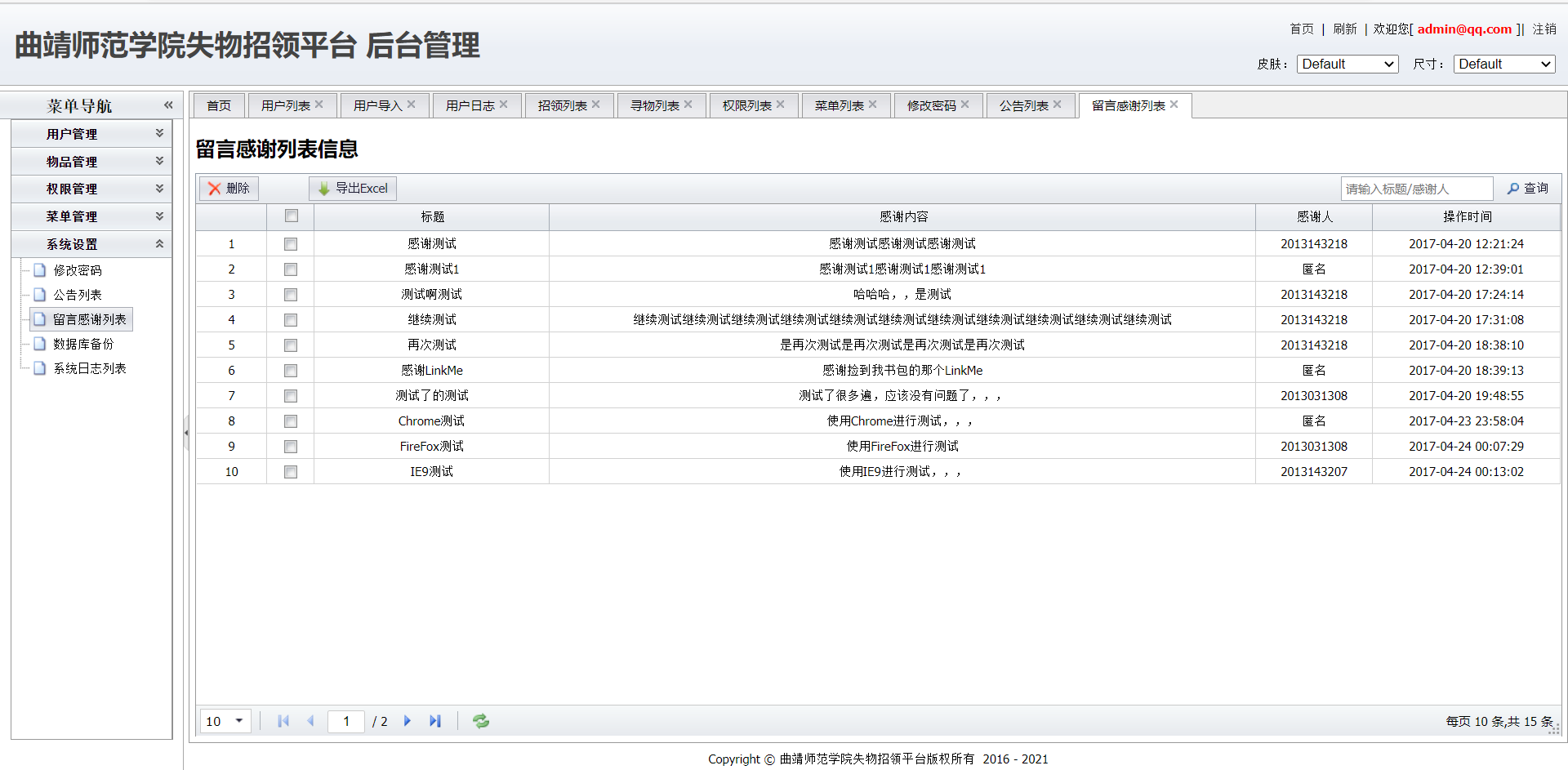Image resolution: width=1568 pixels, height=770 pixels.
Task: Check the row titled 再次测试
Action: click(291, 345)
